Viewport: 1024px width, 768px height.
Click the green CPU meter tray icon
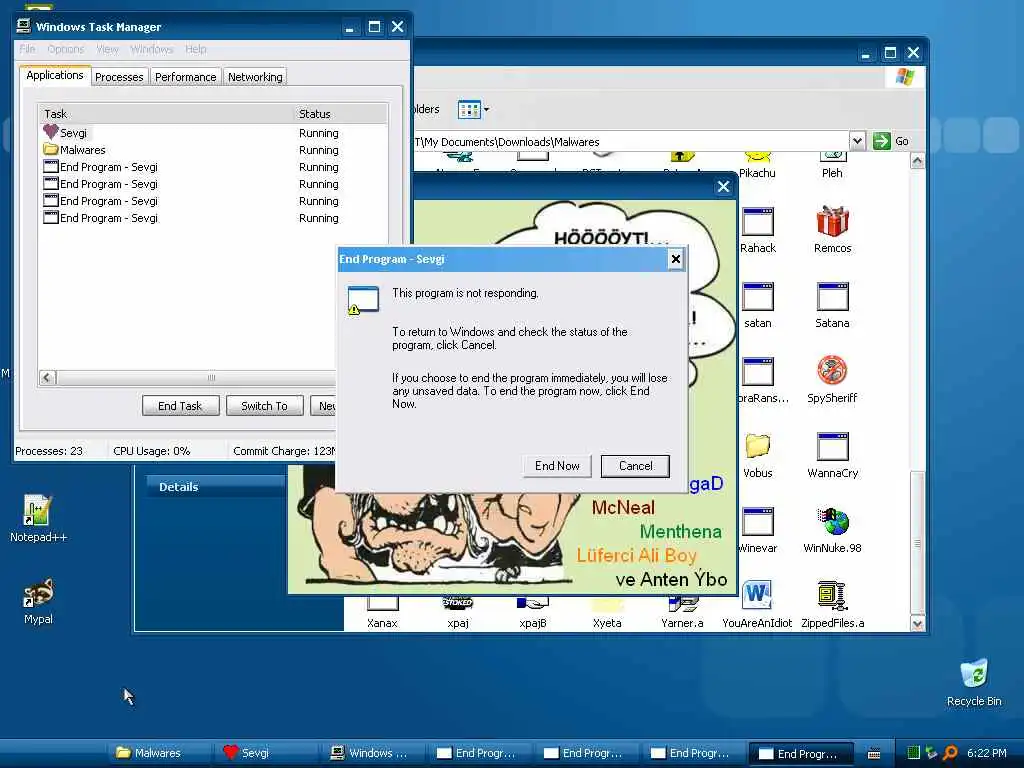(x=914, y=753)
